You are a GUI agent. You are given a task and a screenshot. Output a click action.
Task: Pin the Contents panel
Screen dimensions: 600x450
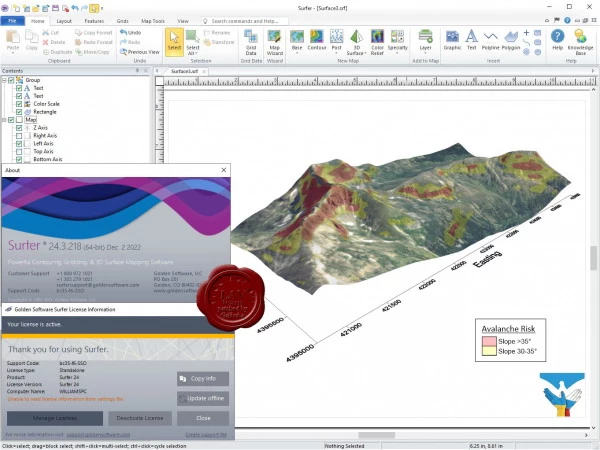tap(137, 70)
